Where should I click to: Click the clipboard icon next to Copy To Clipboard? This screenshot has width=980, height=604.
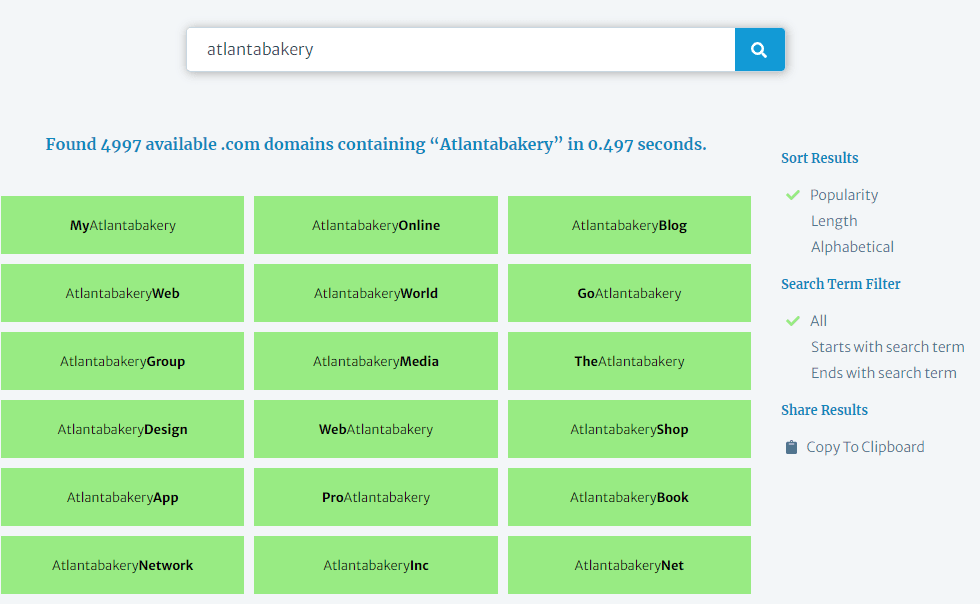tap(790, 447)
